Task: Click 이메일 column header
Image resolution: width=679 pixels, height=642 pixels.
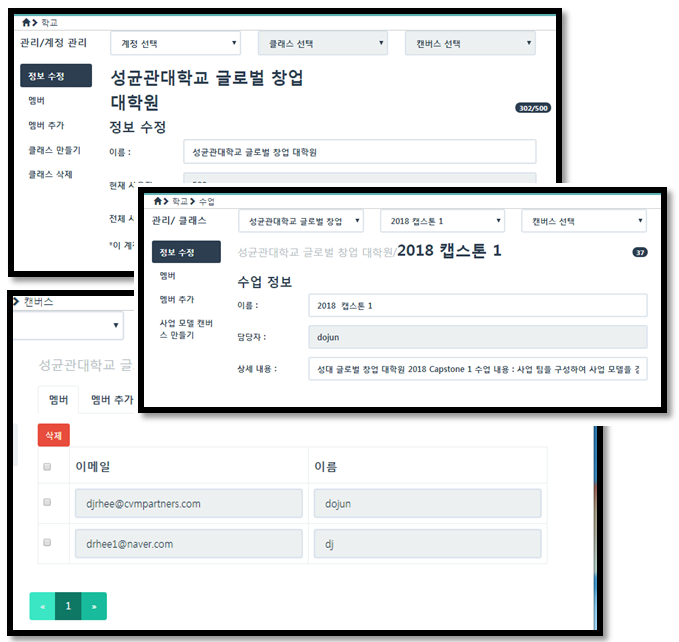Action: (x=93, y=466)
